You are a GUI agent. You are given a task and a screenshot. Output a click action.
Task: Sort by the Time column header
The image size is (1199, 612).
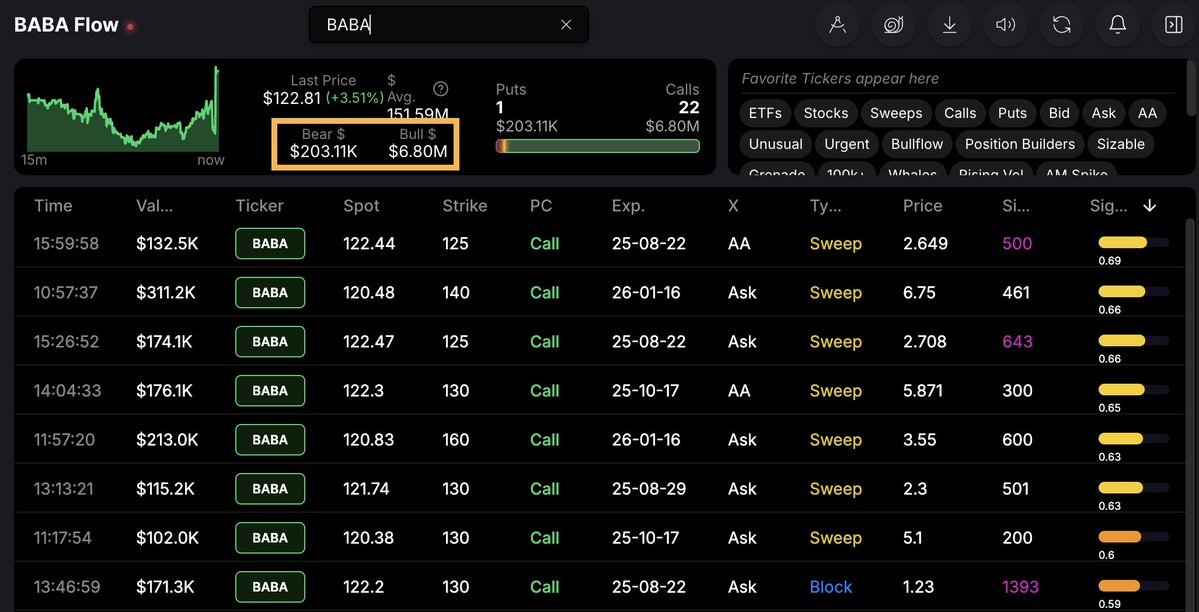click(53, 206)
